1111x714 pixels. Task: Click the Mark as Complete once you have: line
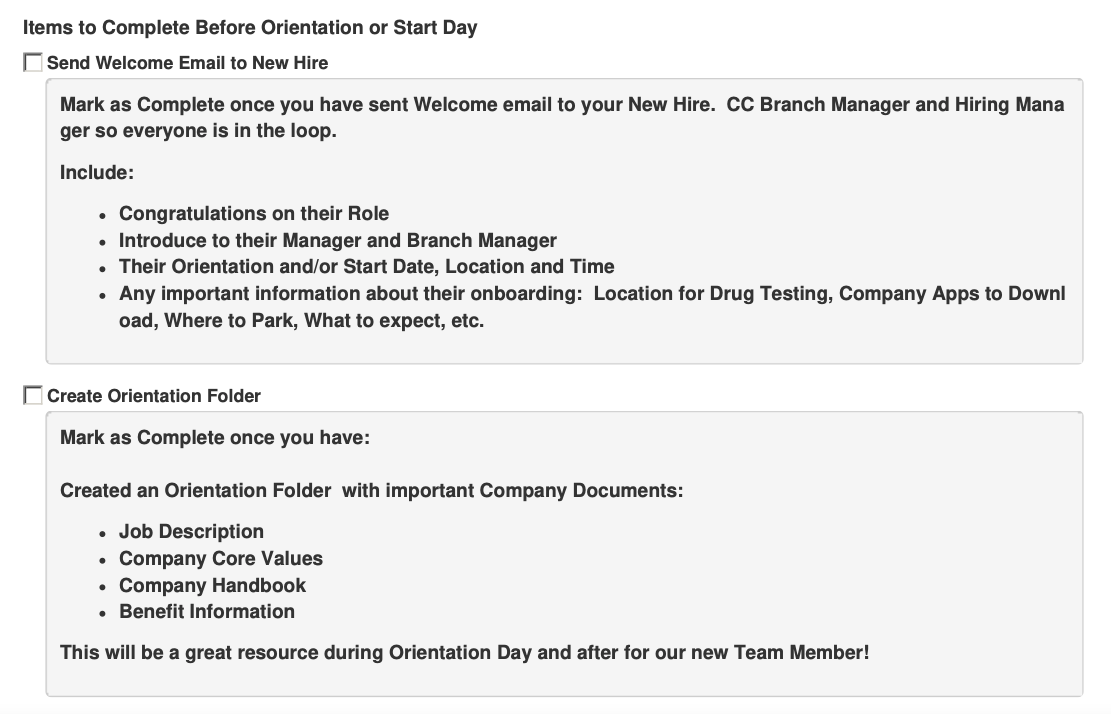coord(215,437)
